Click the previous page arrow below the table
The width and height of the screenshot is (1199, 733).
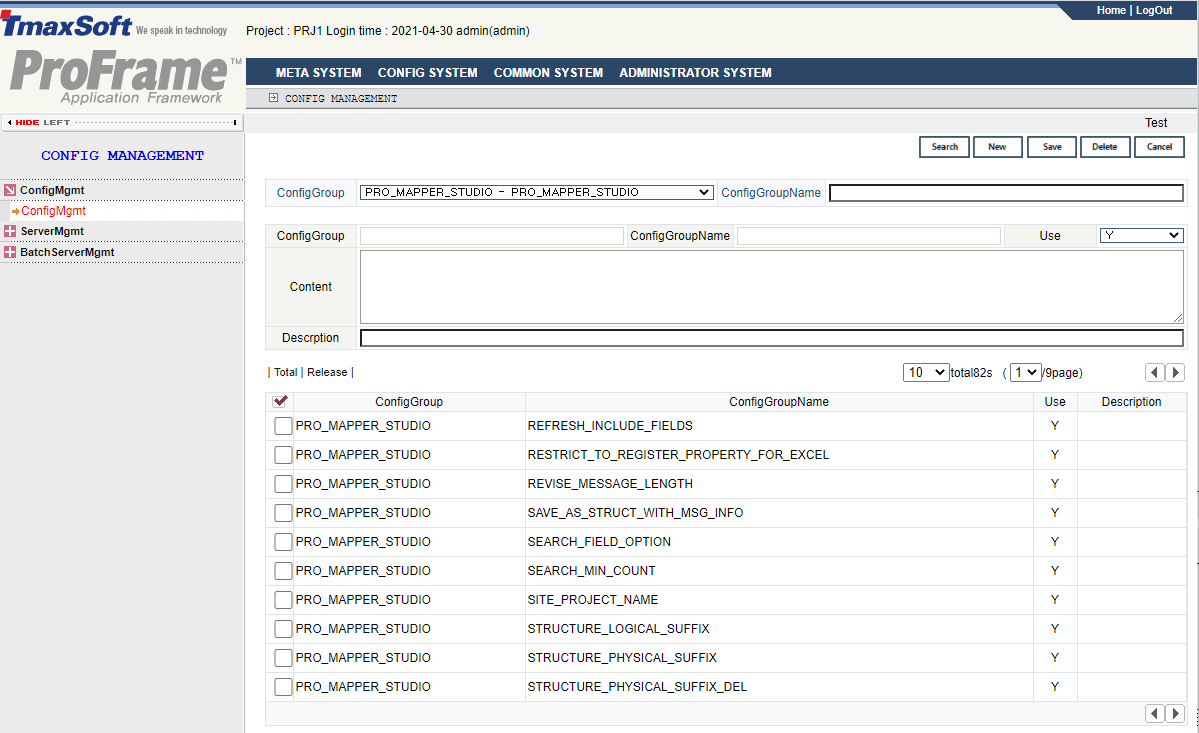coord(1155,713)
